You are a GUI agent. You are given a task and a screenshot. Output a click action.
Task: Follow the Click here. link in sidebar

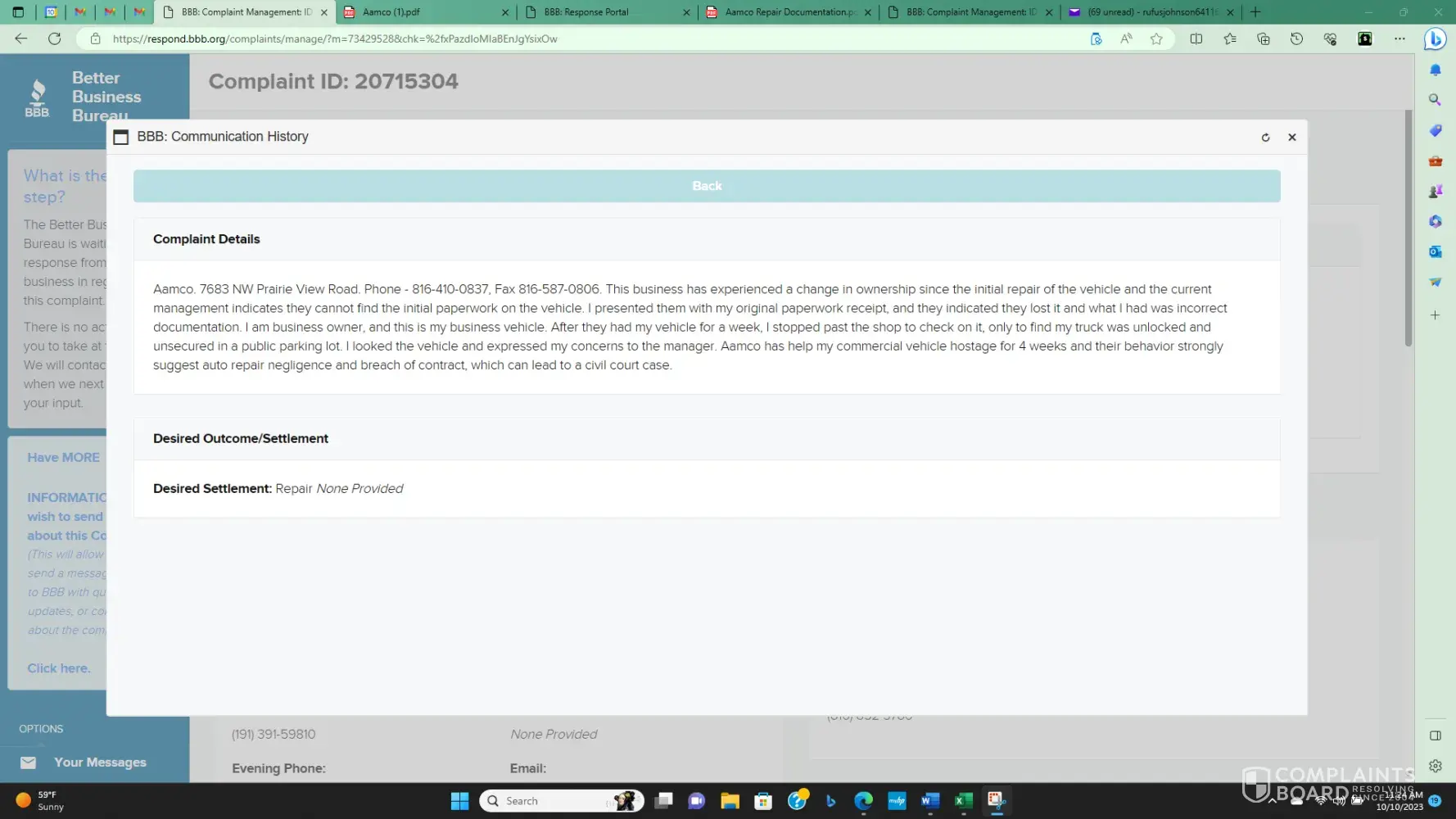tap(59, 668)
